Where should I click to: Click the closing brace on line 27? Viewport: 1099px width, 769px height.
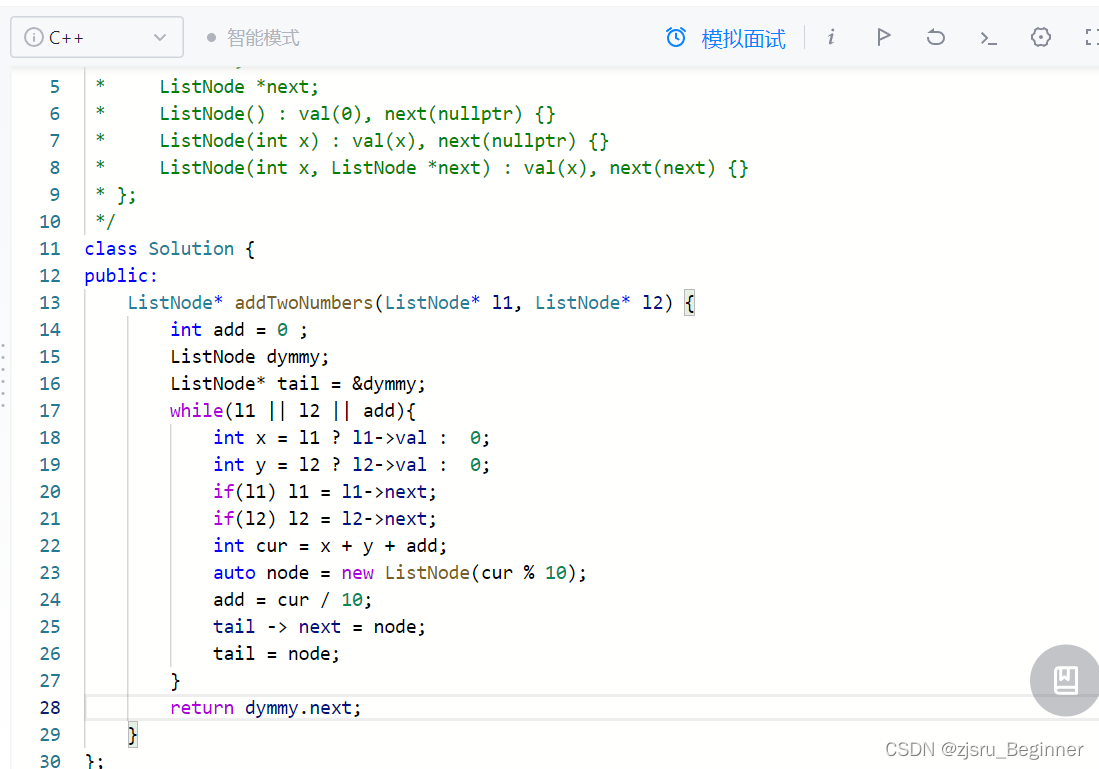(175, 681)
